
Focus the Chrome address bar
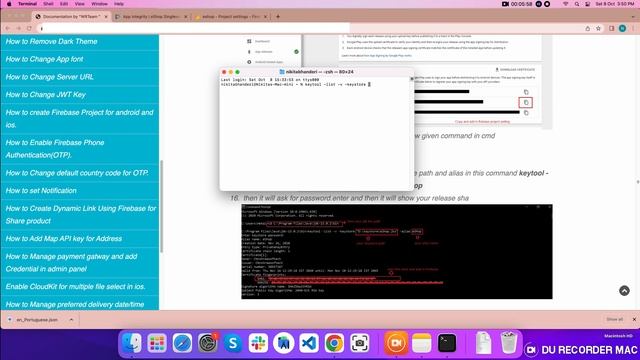click(x=310, y=28)
